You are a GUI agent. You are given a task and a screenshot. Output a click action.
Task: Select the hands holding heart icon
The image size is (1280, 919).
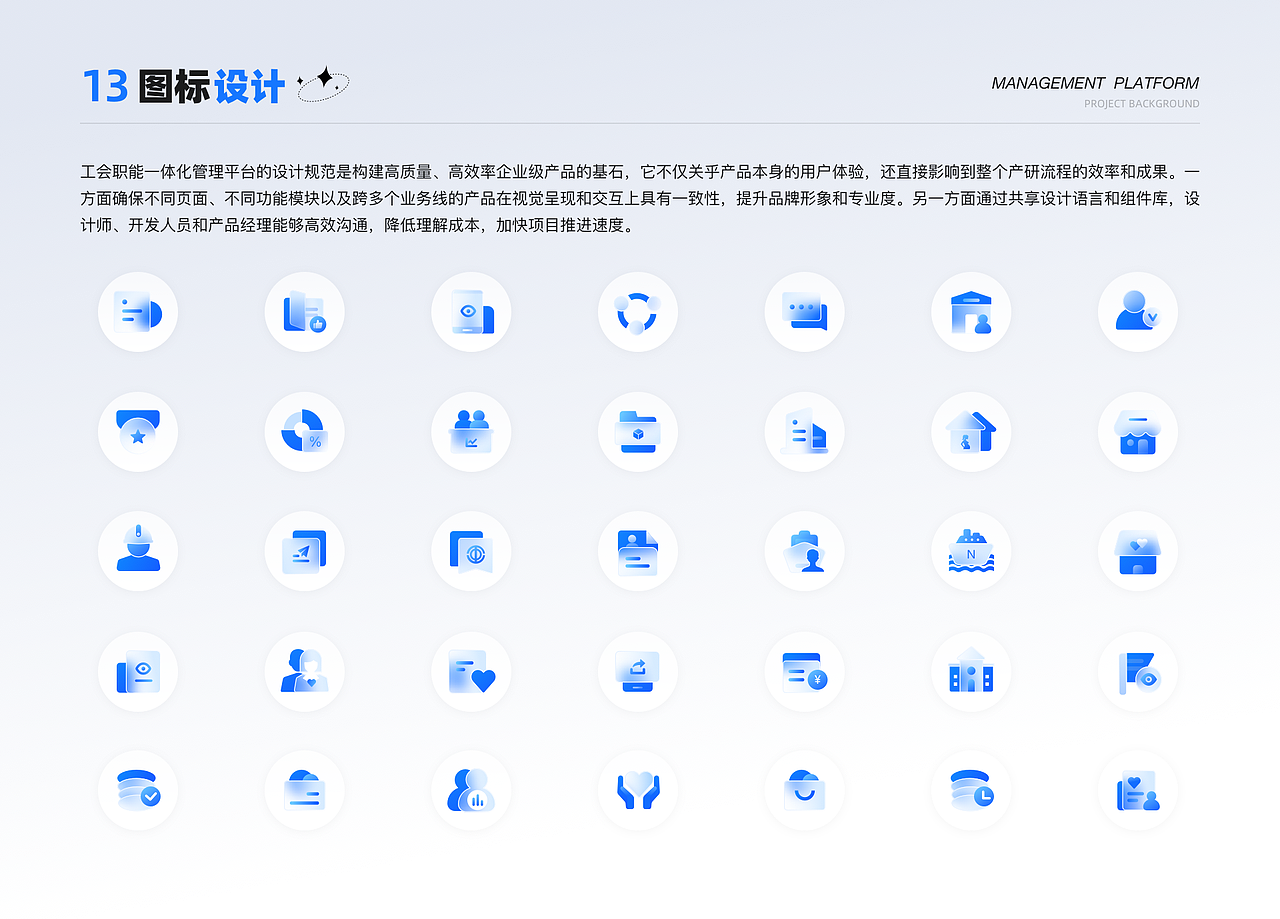[638, 790]
